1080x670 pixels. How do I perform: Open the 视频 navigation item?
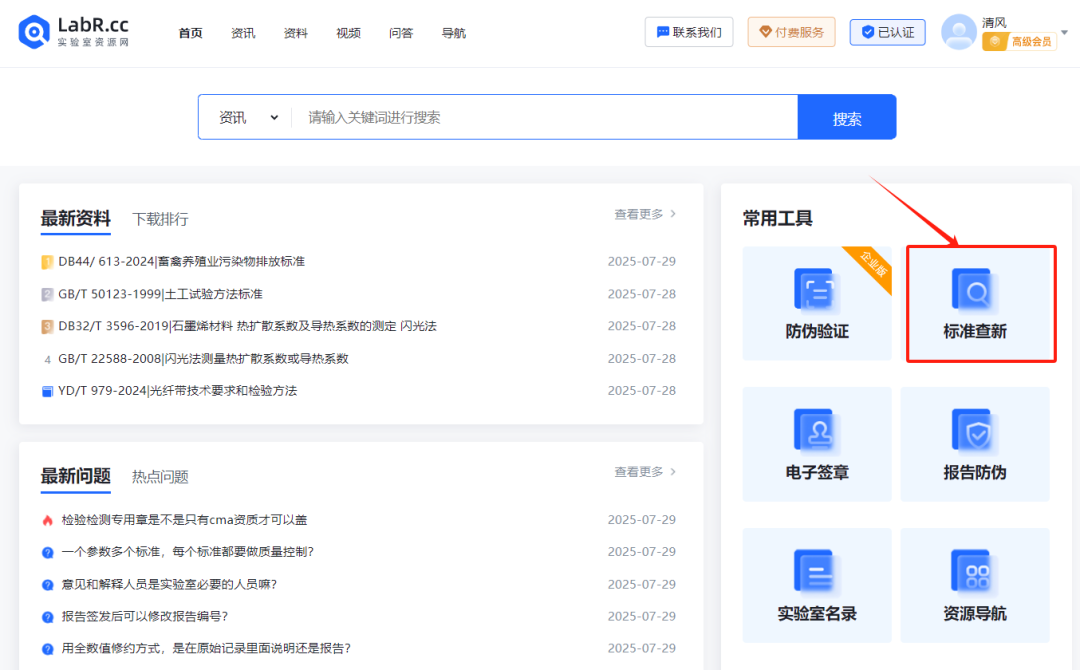[348, 33]
